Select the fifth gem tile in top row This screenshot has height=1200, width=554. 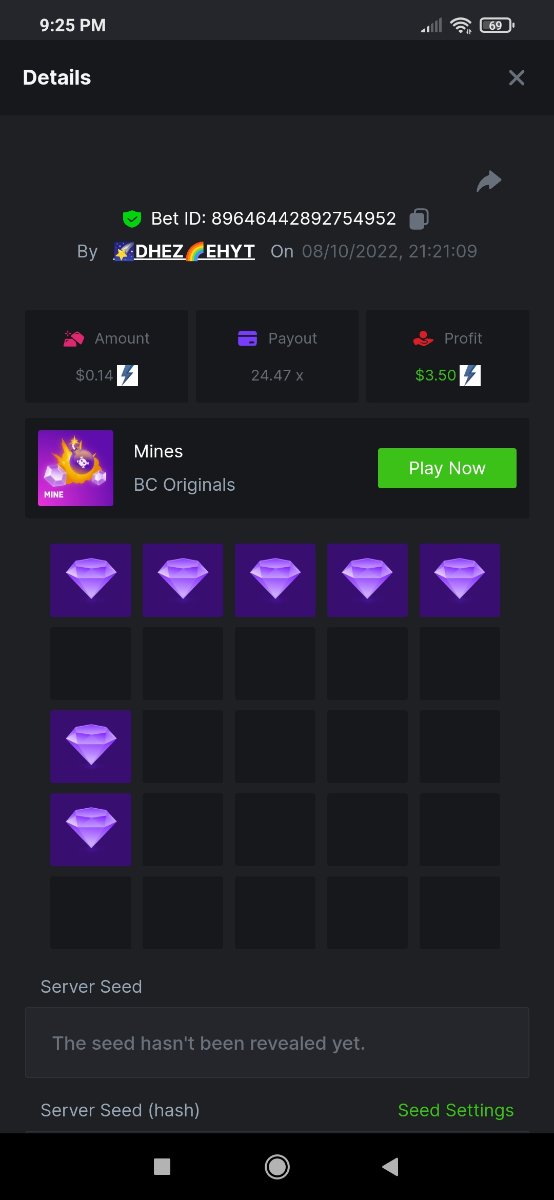coord(460,580)
